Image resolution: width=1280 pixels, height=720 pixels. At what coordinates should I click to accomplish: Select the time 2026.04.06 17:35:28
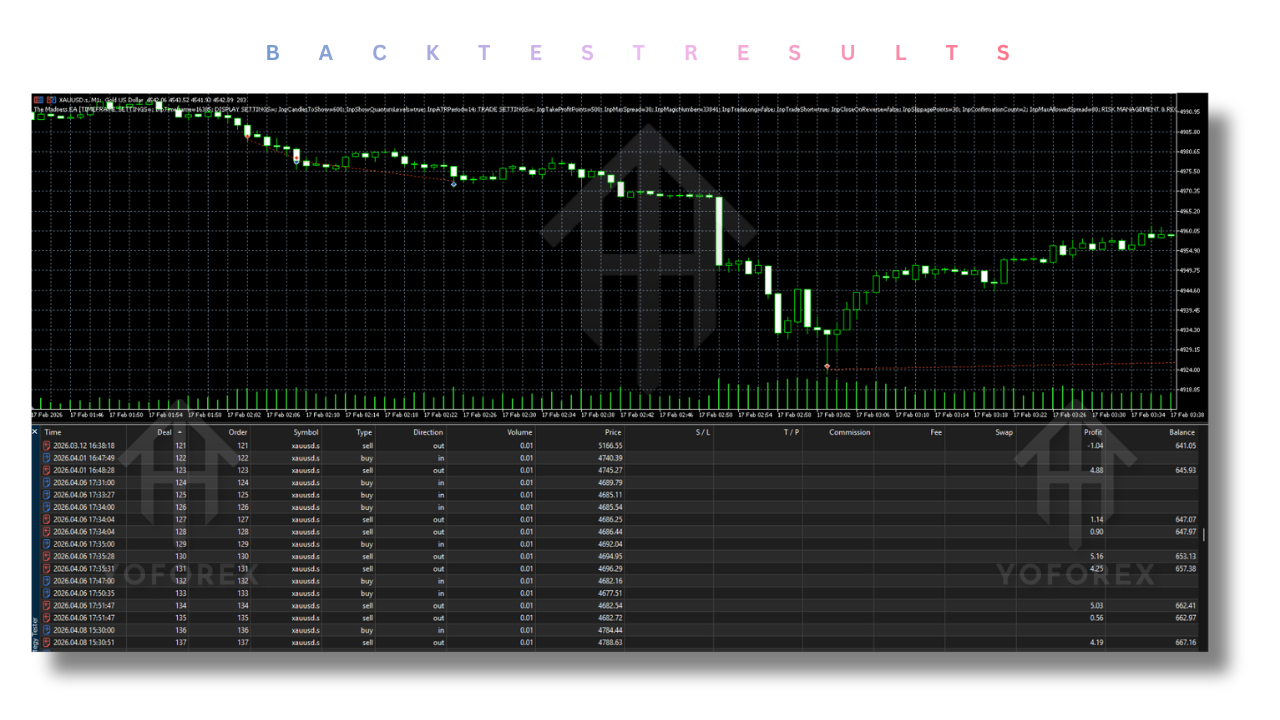(x=84, y=556)
